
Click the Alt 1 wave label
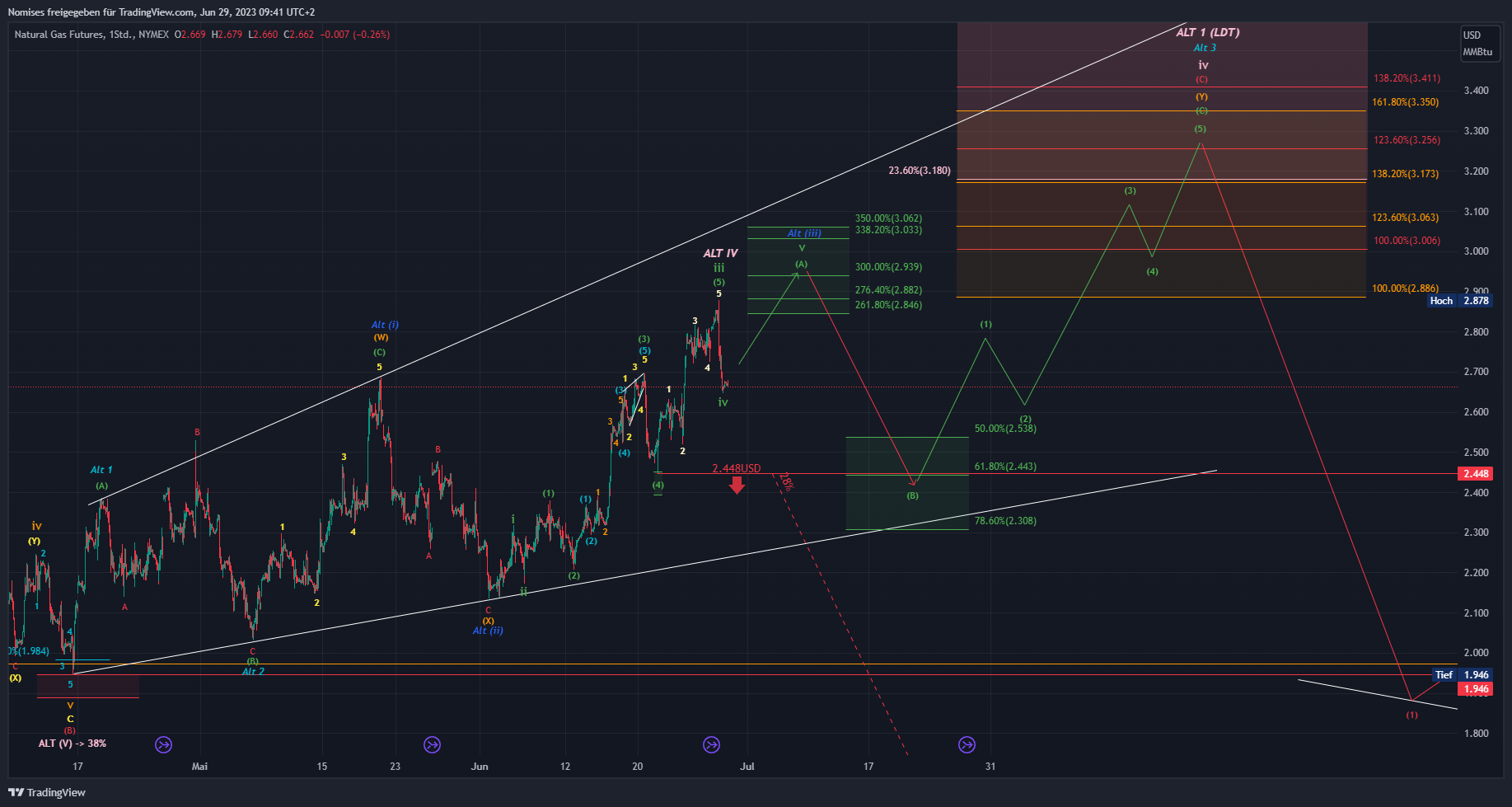(101, 470)
